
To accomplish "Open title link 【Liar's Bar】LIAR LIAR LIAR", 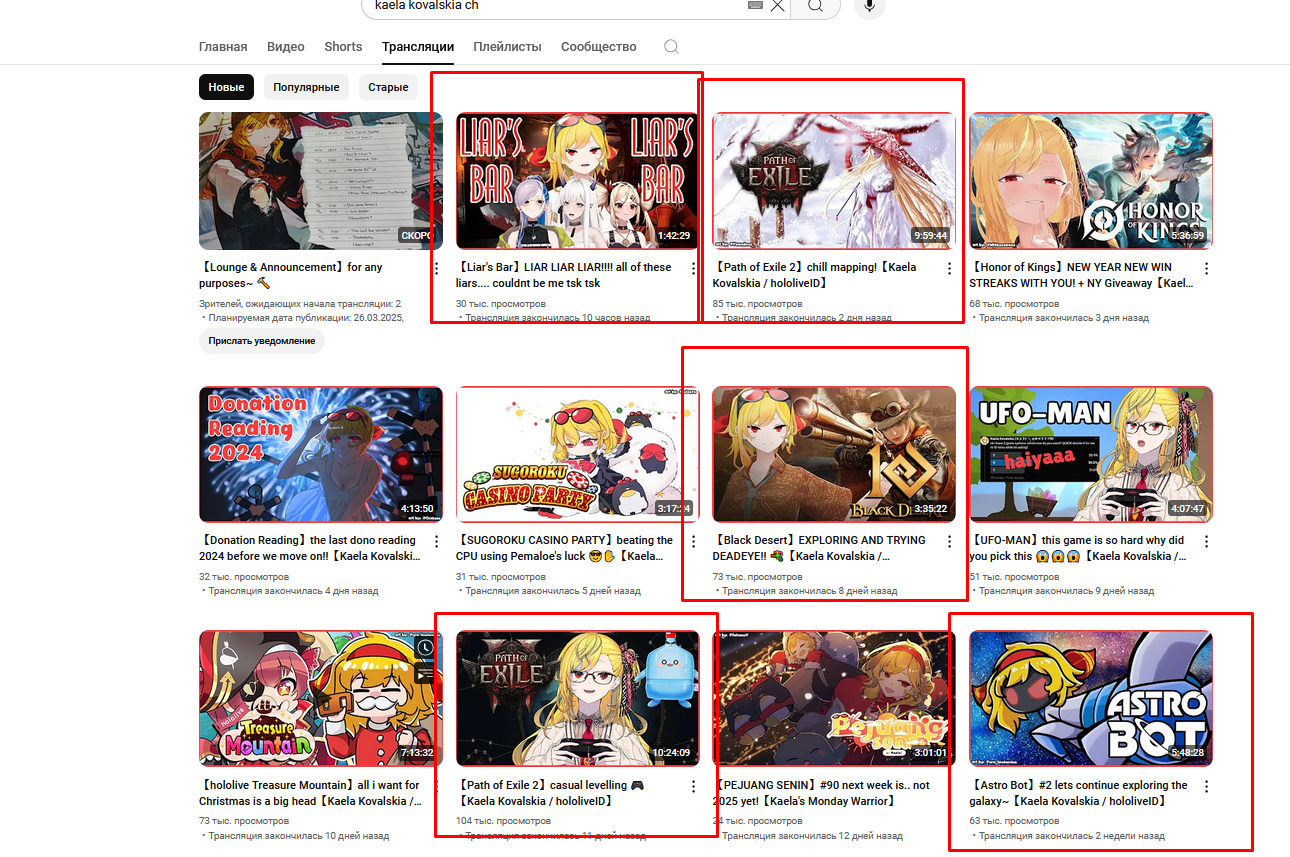I will (564, 275).
